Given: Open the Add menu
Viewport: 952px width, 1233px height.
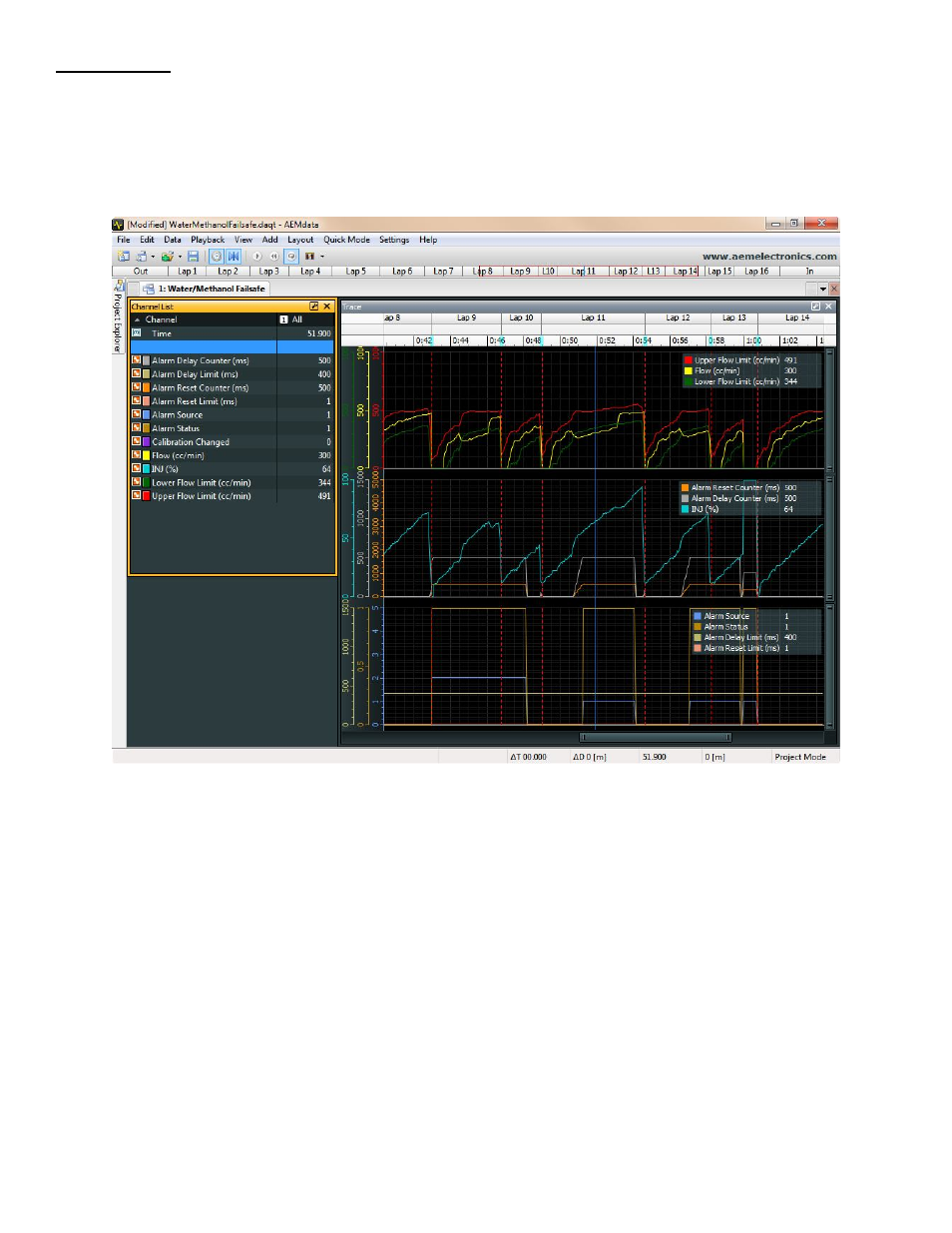Looking at the screenshot, I should point(270,240).
